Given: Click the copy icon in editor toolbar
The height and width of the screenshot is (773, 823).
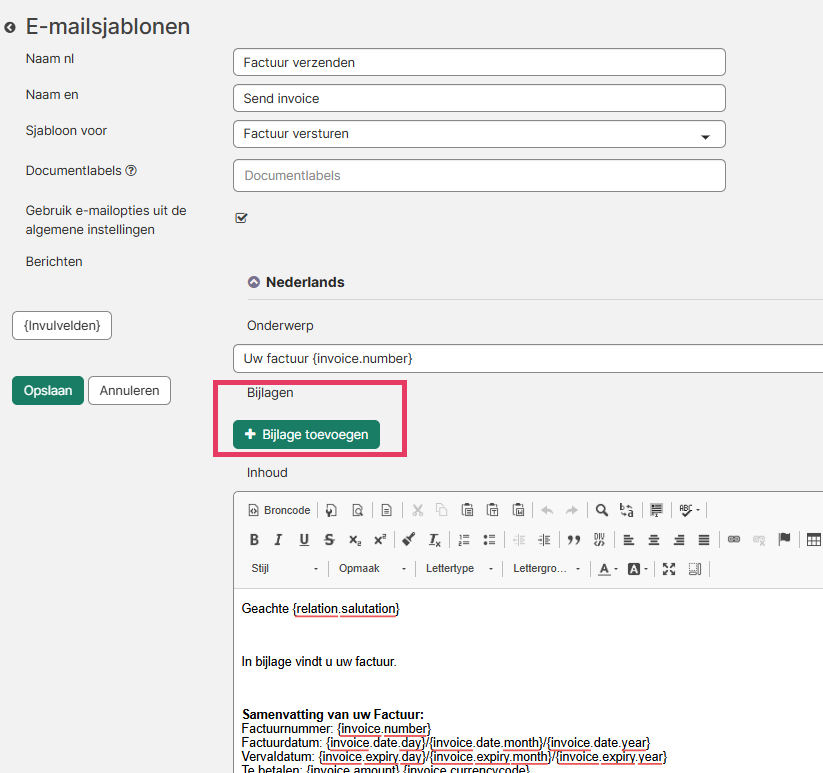Looking at the screenshot, I should (442, 510).
